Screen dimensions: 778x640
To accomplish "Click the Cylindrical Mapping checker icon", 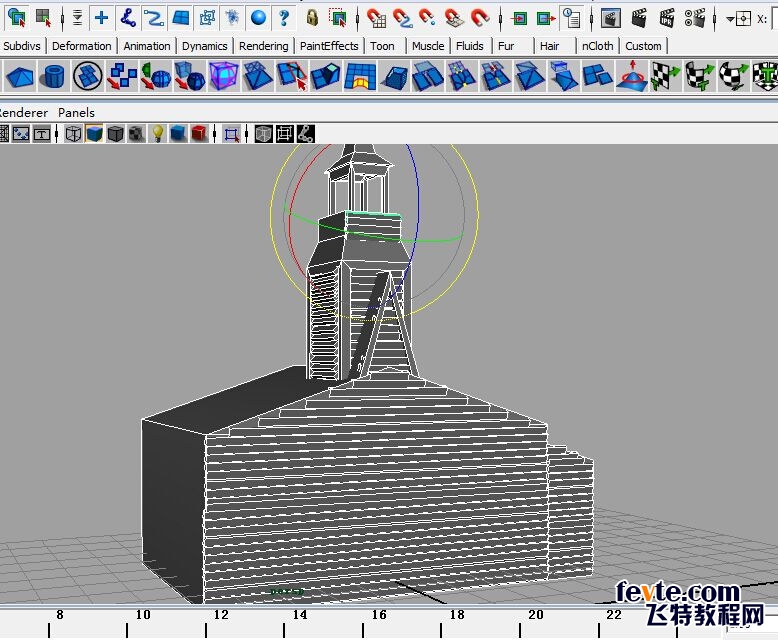I will point(700,76).
